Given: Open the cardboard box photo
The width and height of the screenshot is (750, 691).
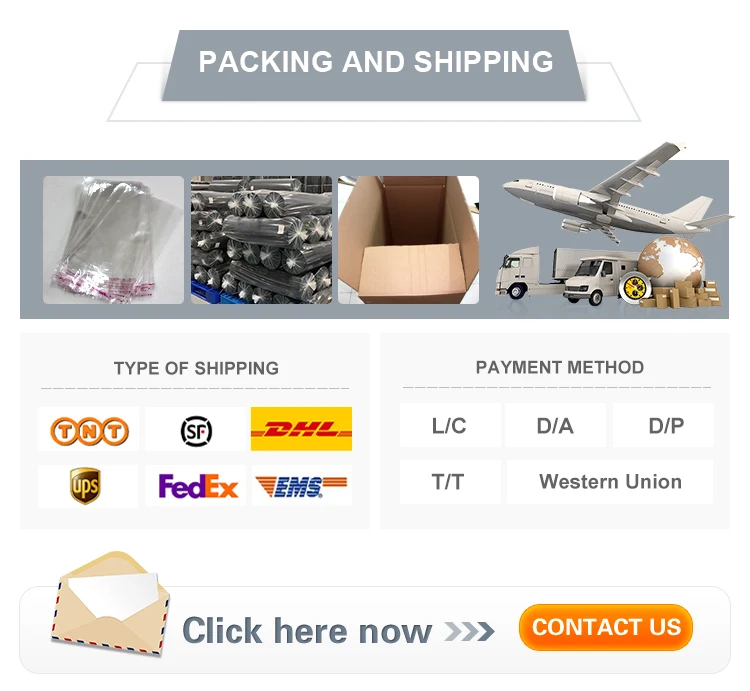Looking at the screenshot, I should click(x=408, y=240).
